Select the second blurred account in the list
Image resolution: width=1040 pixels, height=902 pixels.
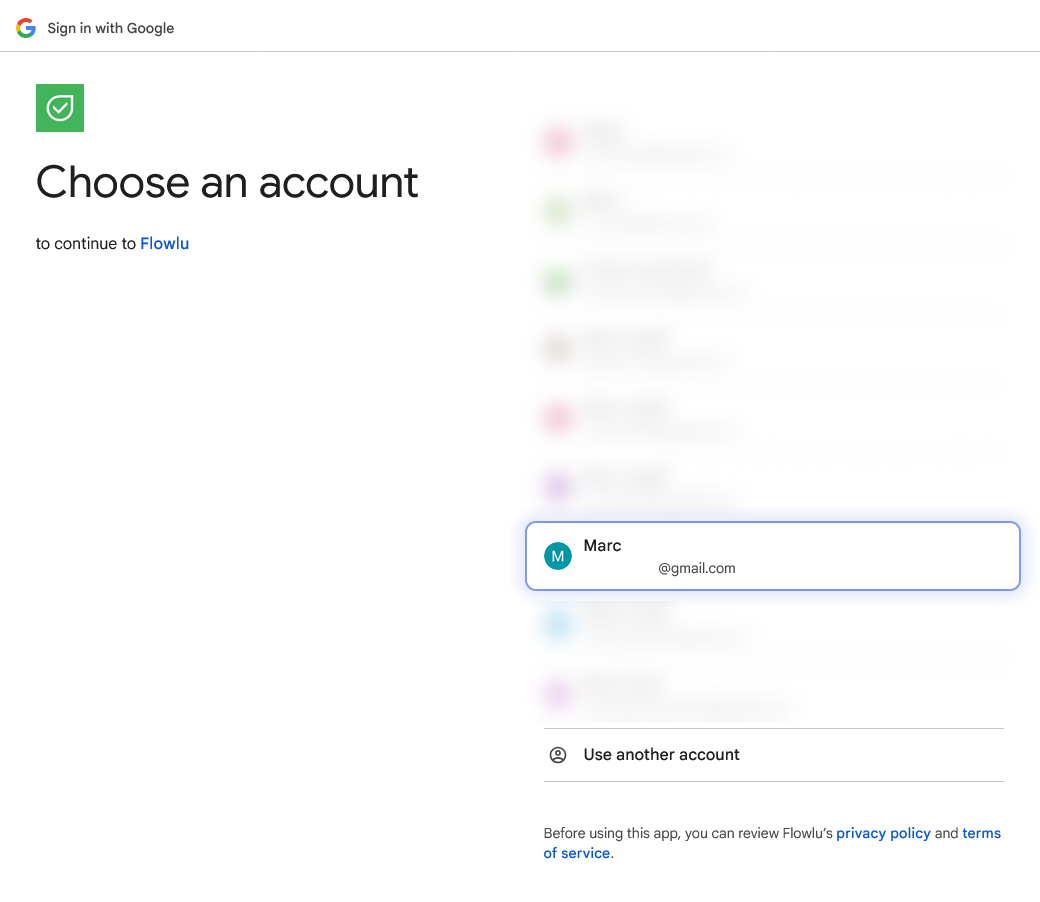pyautogui.click(x=772, y=211)
